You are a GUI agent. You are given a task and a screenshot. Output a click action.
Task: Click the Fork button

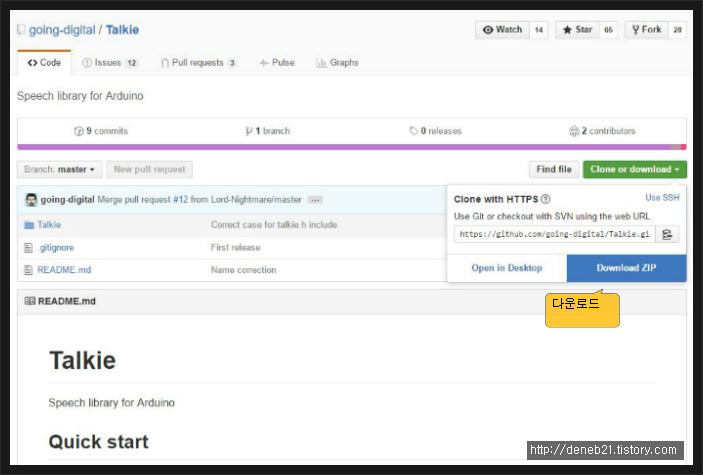coord(647,30)
